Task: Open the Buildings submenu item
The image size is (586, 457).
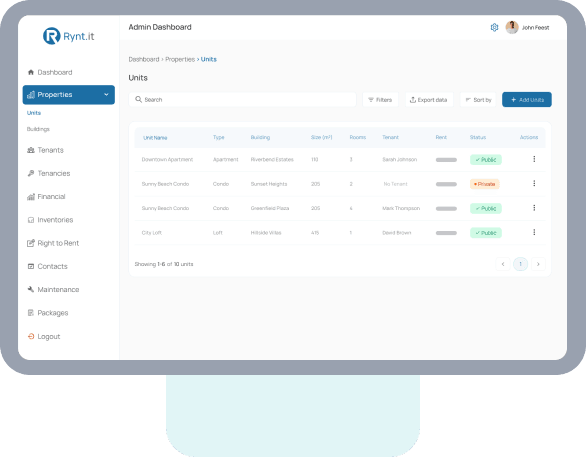Action: point(38,129)
